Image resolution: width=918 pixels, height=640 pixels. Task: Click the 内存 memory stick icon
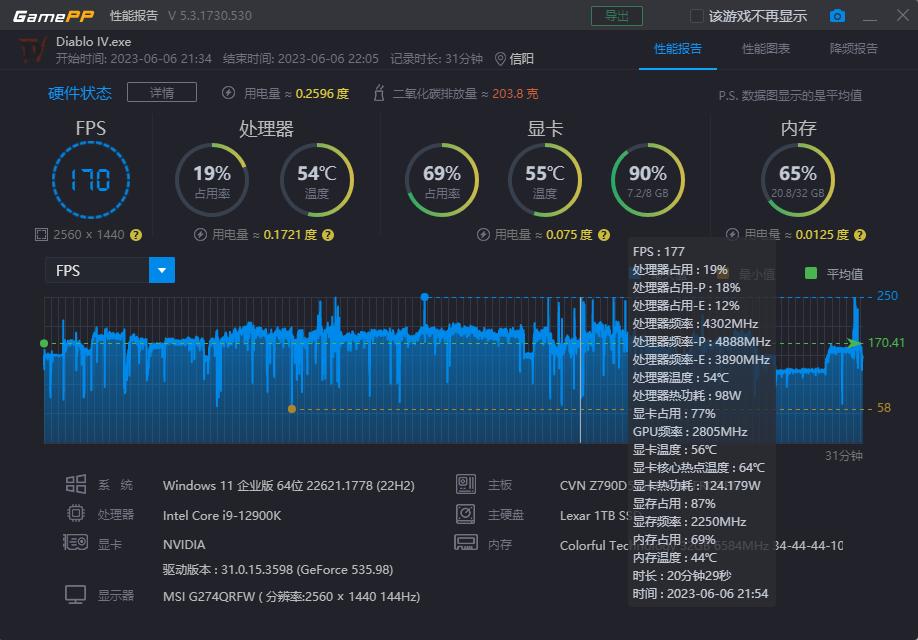[x=466, y=543]
